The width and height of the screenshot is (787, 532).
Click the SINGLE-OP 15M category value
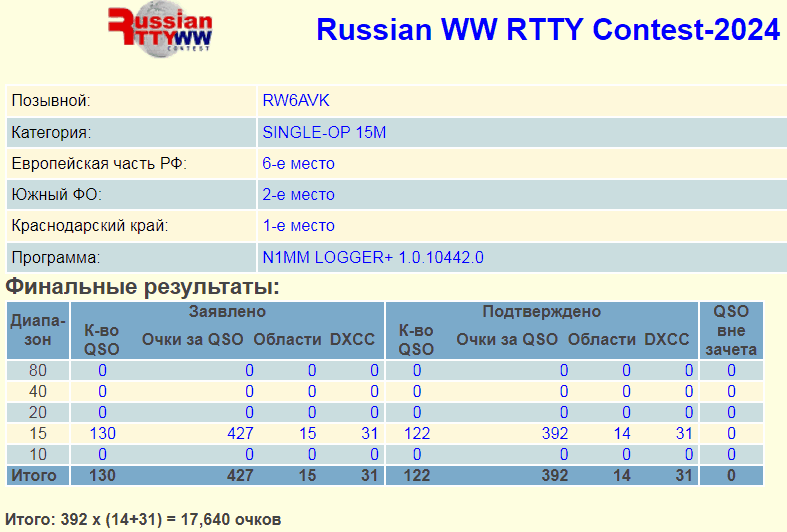pyautogui.click(x=326, y=132)
